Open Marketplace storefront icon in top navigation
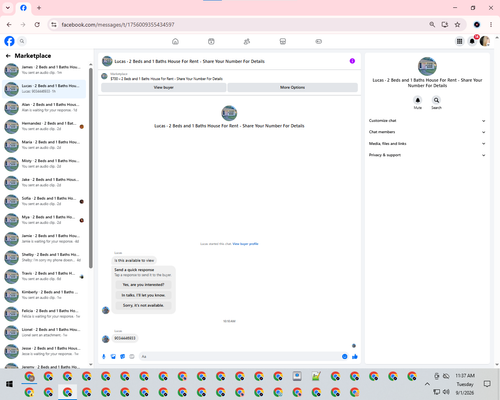This screenshot has height=400, width=500. pyautogui.click(x=283, y=41)
